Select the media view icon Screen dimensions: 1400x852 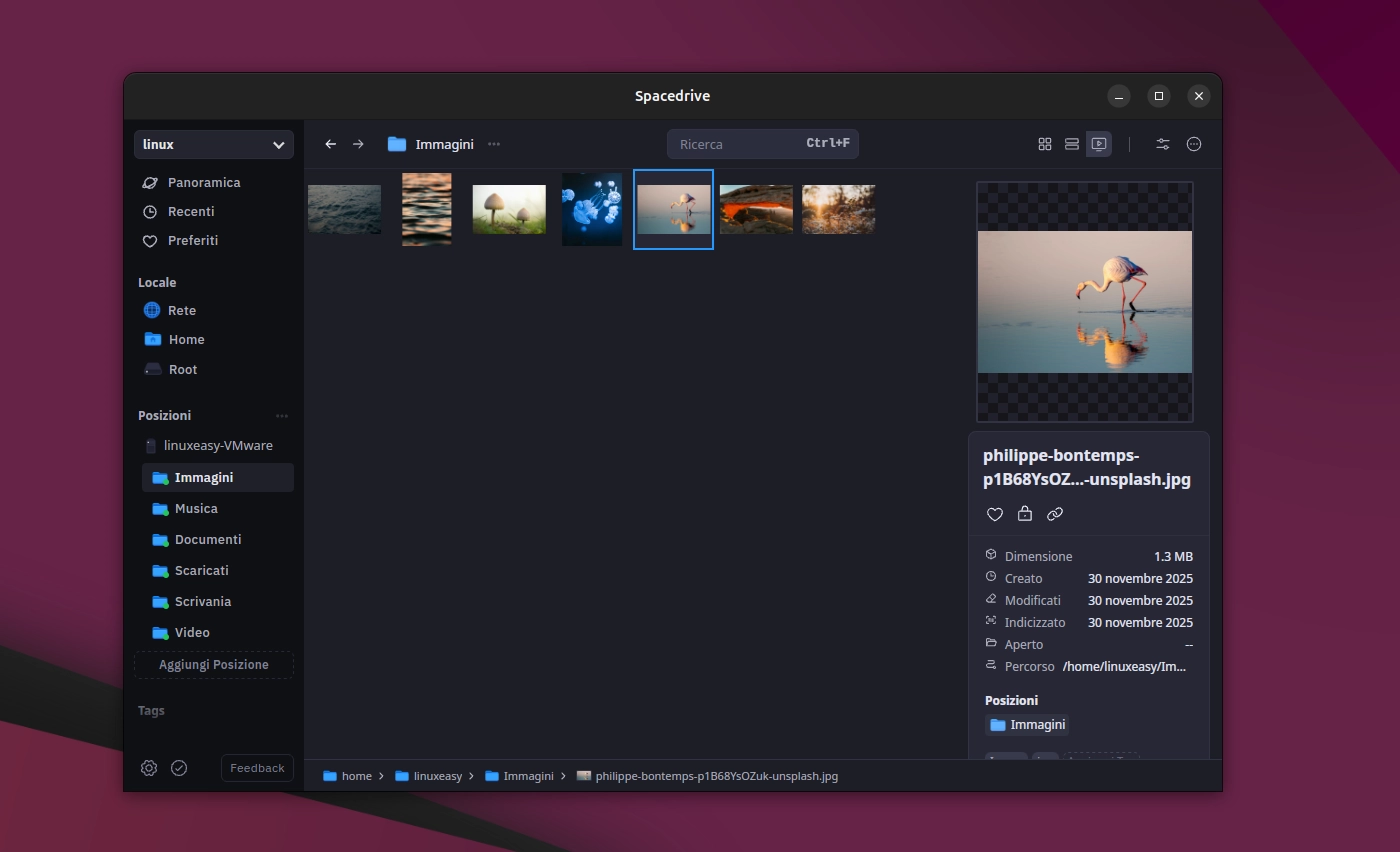pyautogui.click(x=1099, y=144)
